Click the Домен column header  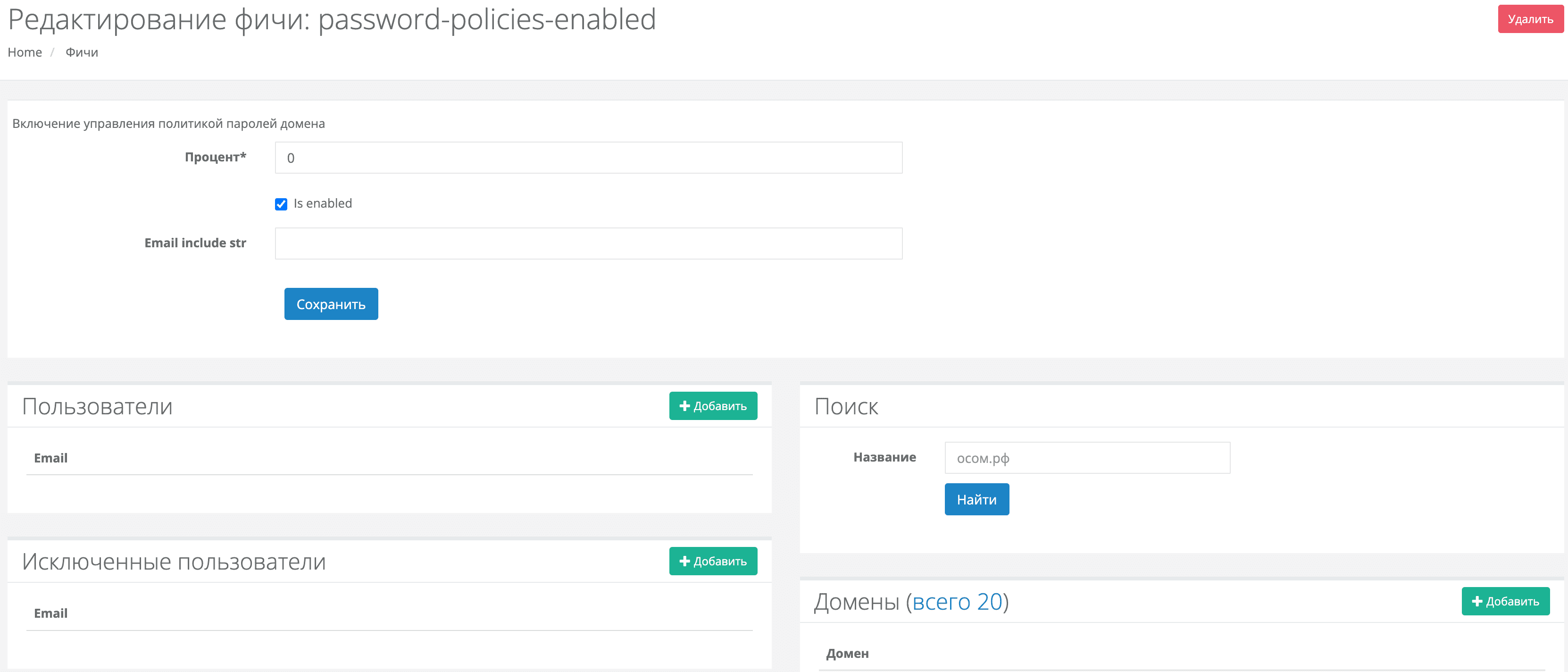tap(847, 653)
